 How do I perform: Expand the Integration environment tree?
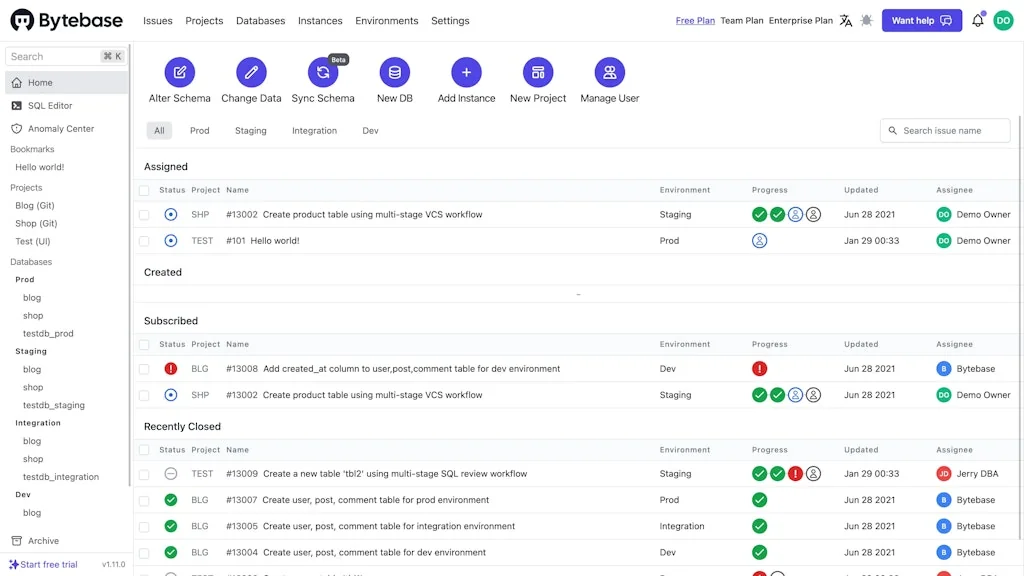pyautogui.click(x=37, y=422)
